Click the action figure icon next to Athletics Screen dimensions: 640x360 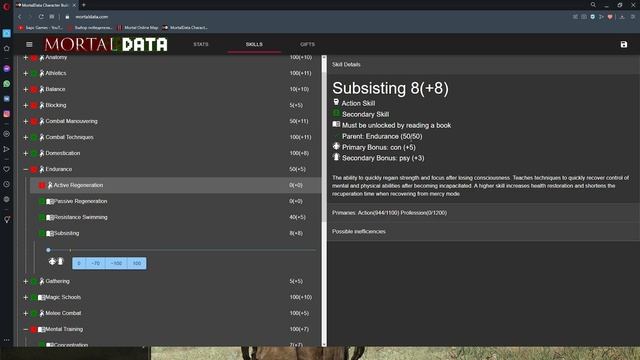42,73
